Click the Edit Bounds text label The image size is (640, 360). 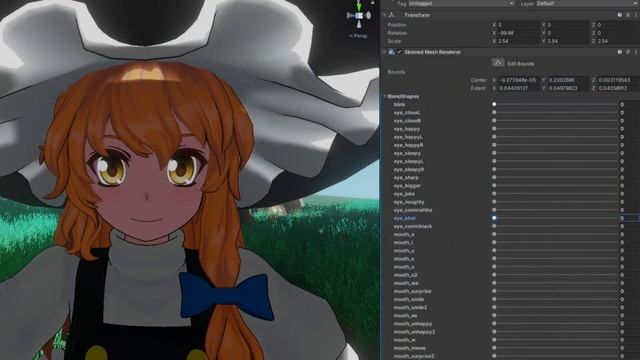click(520, 64)
